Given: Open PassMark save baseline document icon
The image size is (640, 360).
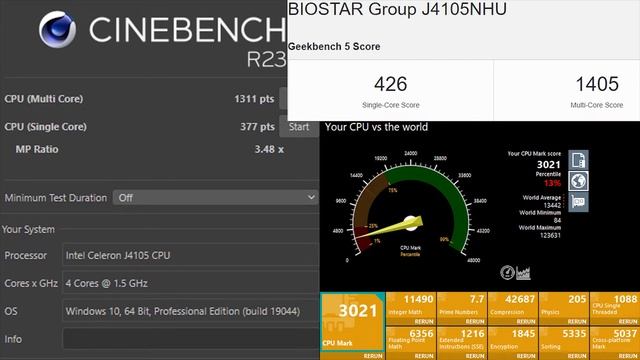Looking at the screenshot, I should 578,160.
